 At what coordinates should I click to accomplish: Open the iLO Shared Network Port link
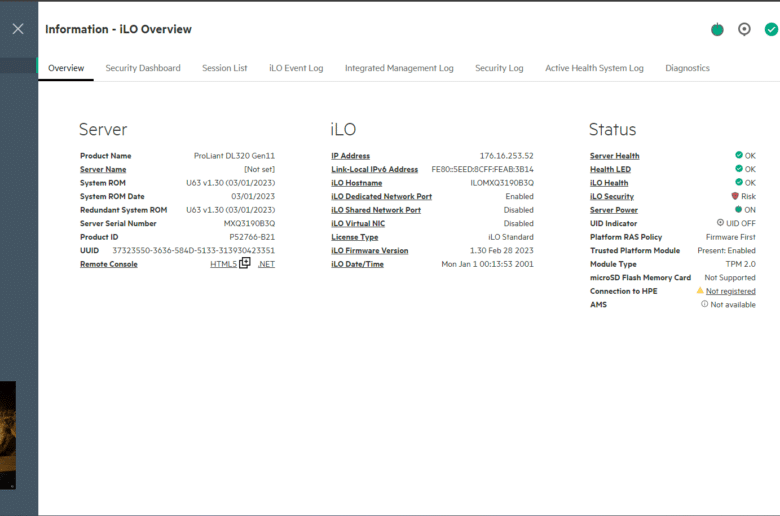tap(376, 210)
